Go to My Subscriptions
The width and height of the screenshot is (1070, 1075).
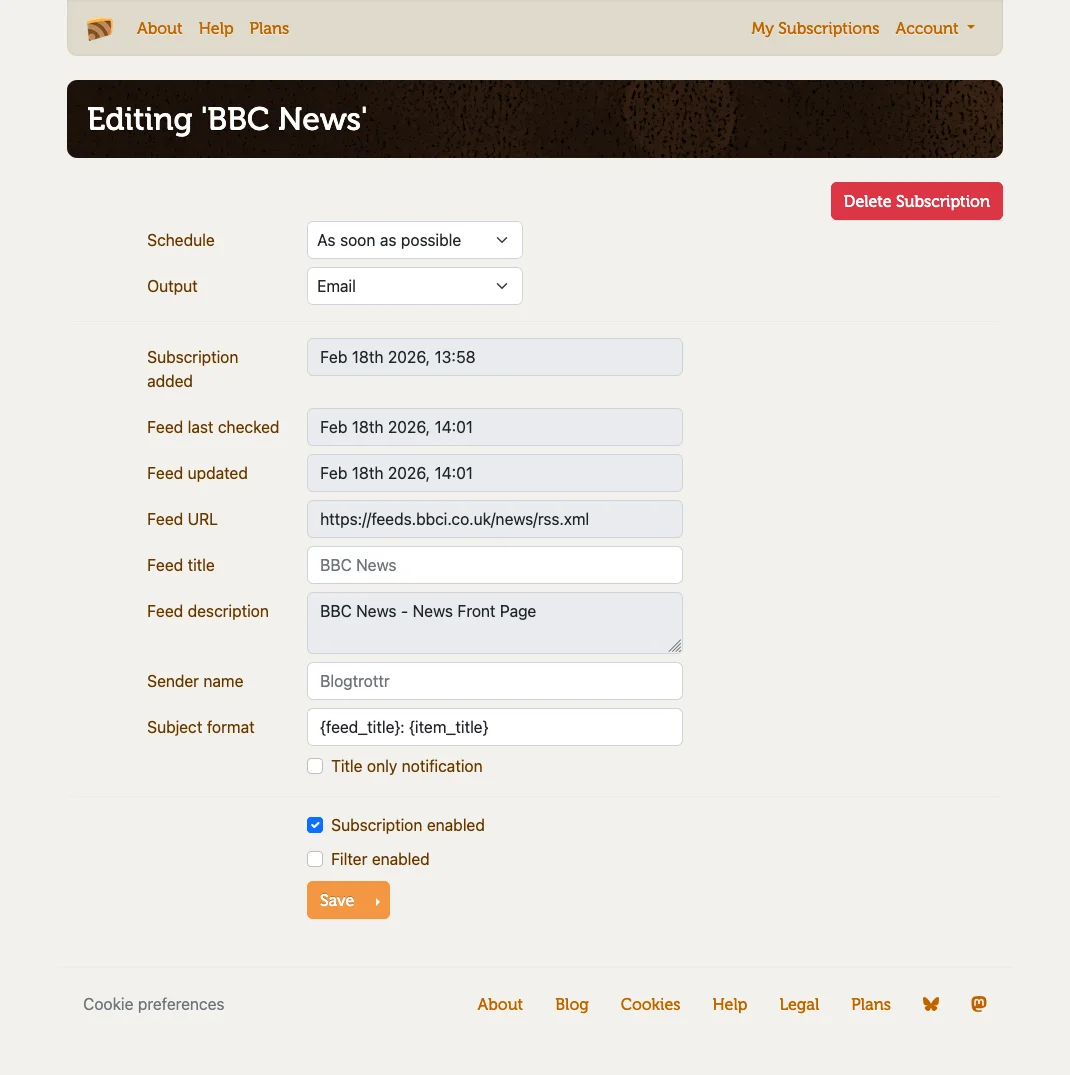coord(815,28)
